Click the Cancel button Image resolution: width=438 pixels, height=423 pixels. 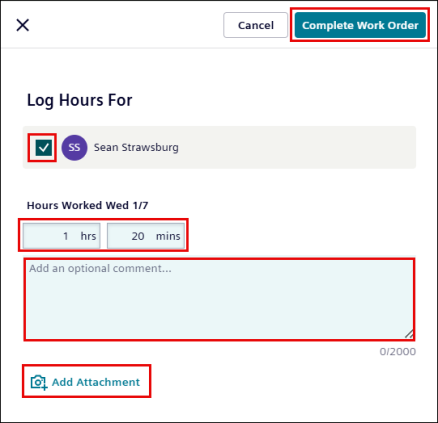255,25
